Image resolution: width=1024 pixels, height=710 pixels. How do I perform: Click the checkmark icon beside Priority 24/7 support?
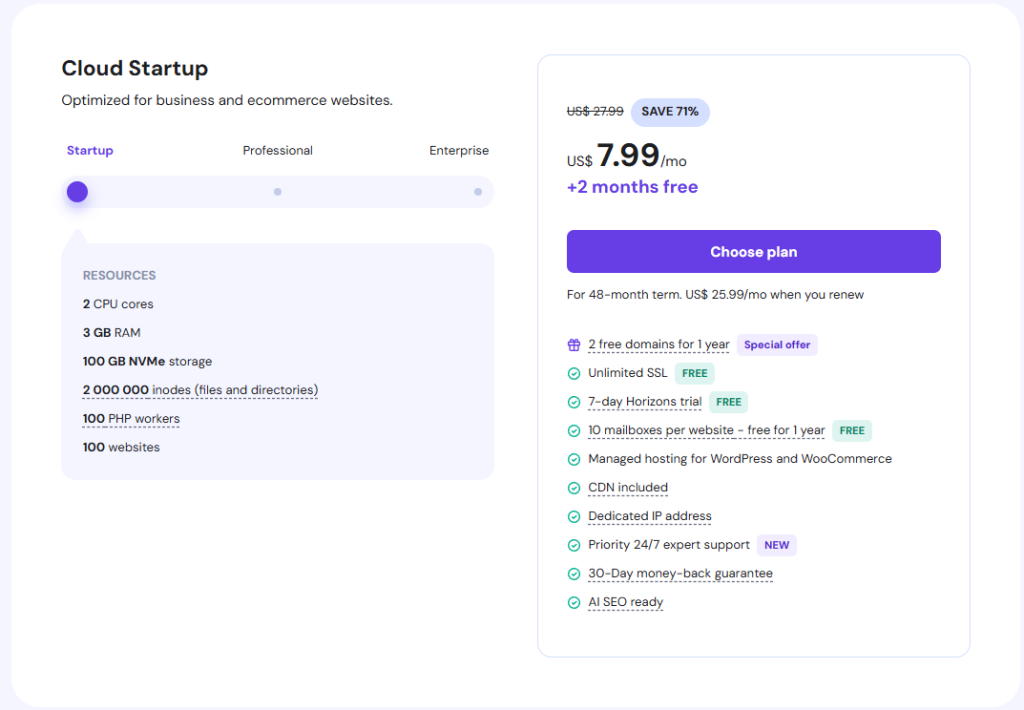point(574,545)
